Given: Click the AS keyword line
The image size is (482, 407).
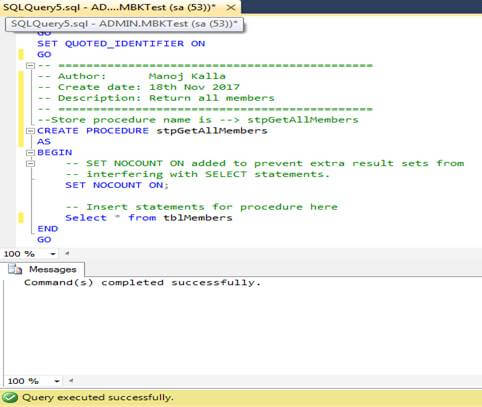Looking at the screenshot, I should [44, 142].
